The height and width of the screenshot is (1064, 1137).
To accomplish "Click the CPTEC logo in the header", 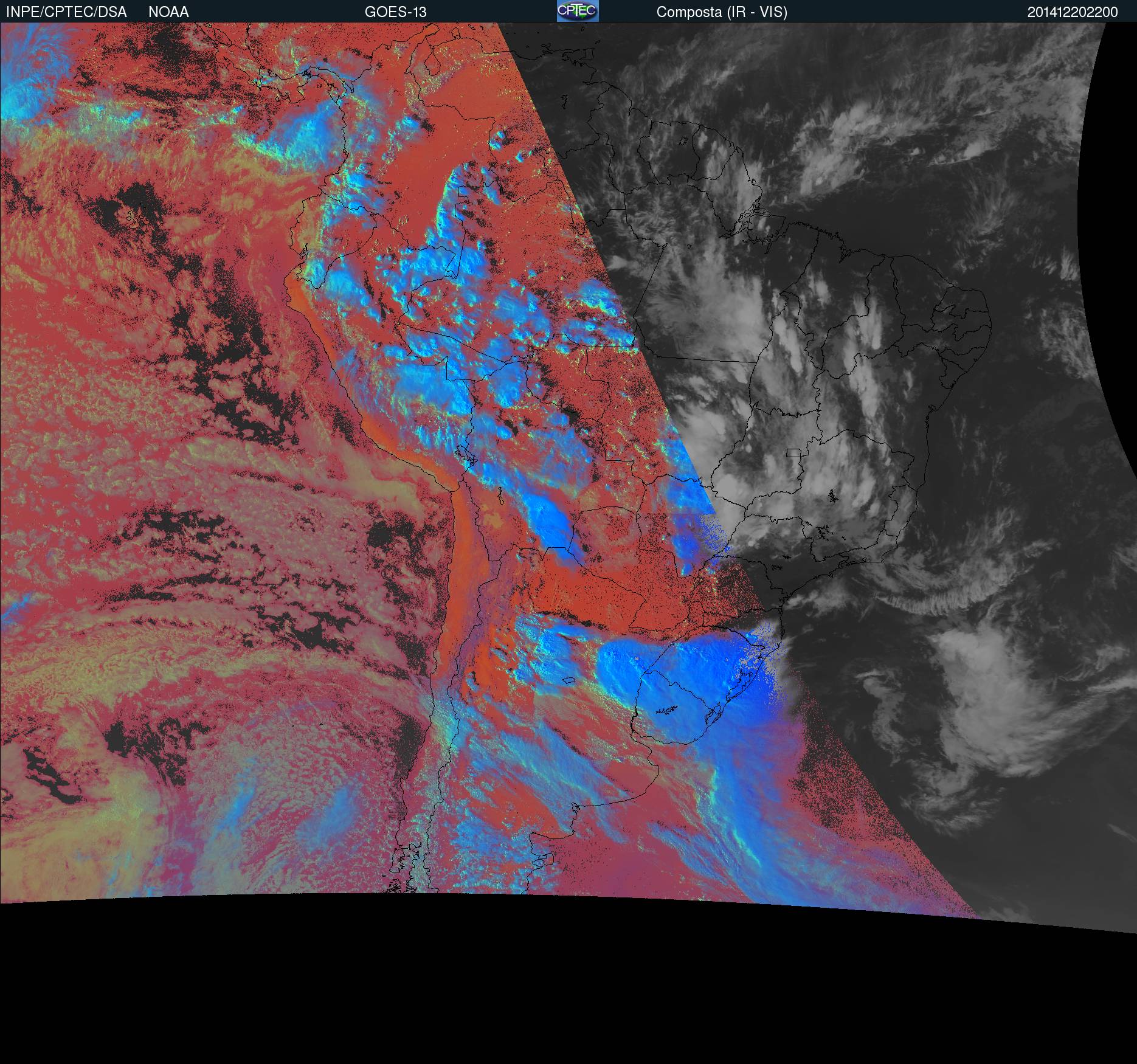I will [x=578, y=11].
